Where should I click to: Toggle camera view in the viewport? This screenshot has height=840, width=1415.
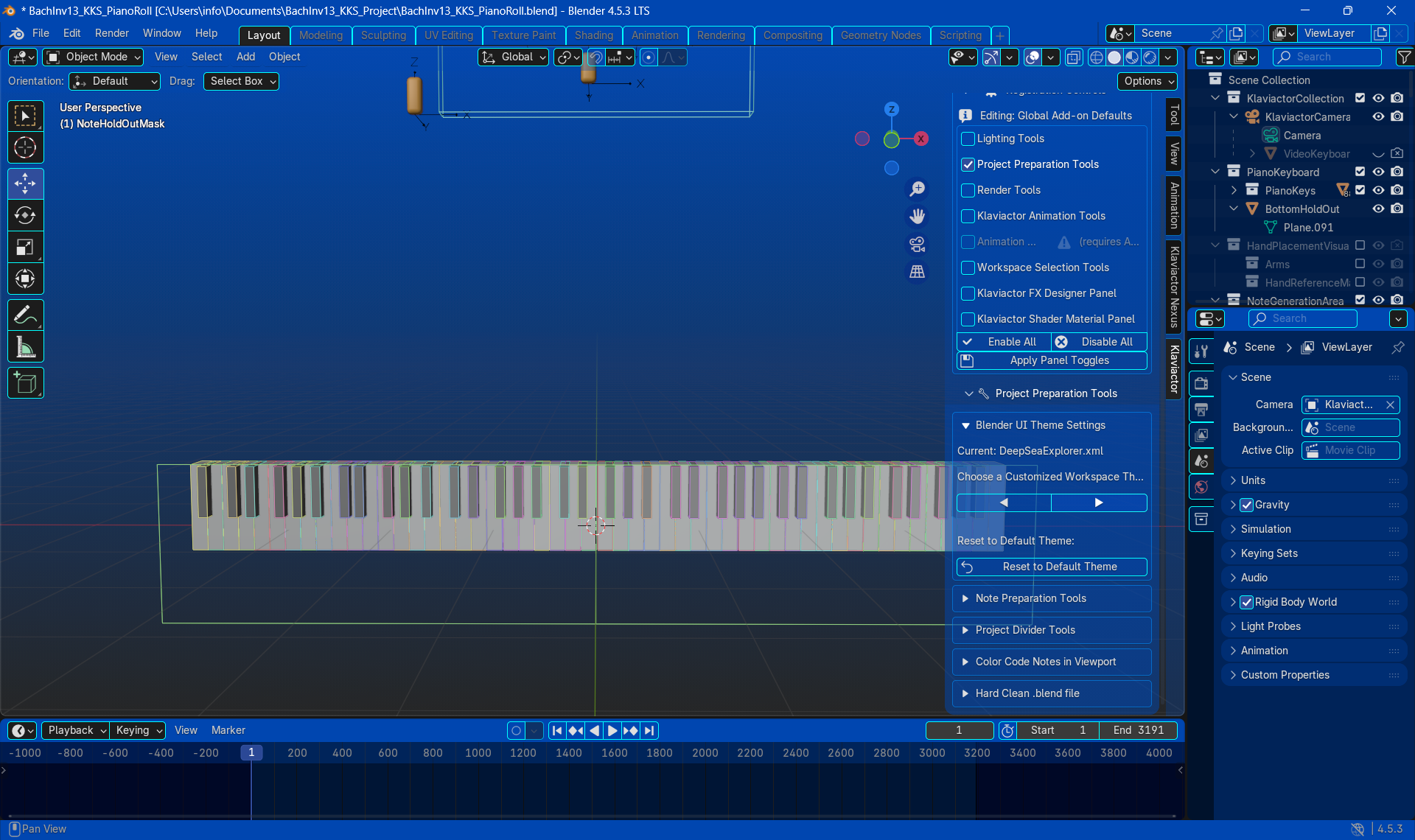coord(917,244)
